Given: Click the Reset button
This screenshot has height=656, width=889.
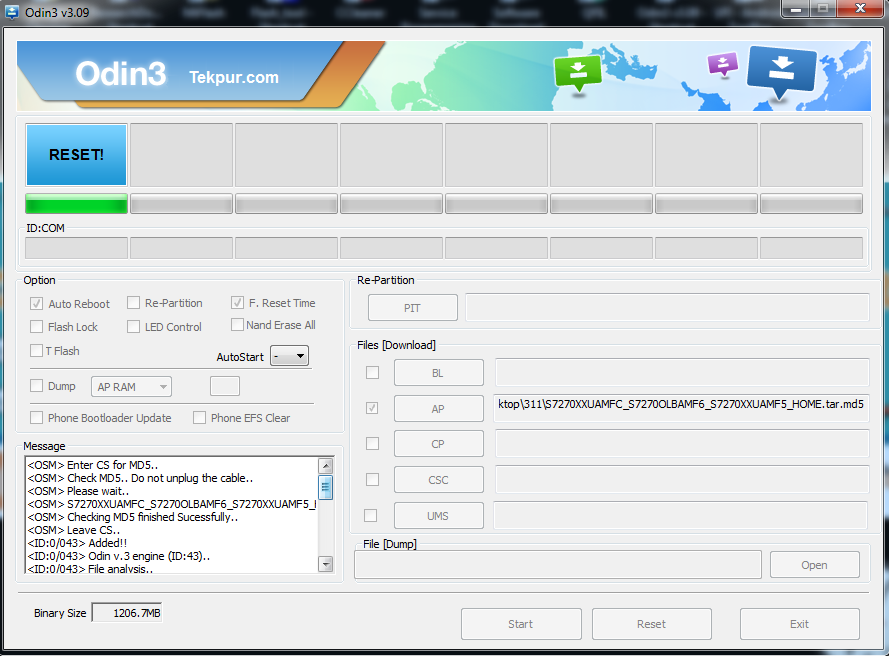Looking at the screenshot, I should [x=651, y=624].
